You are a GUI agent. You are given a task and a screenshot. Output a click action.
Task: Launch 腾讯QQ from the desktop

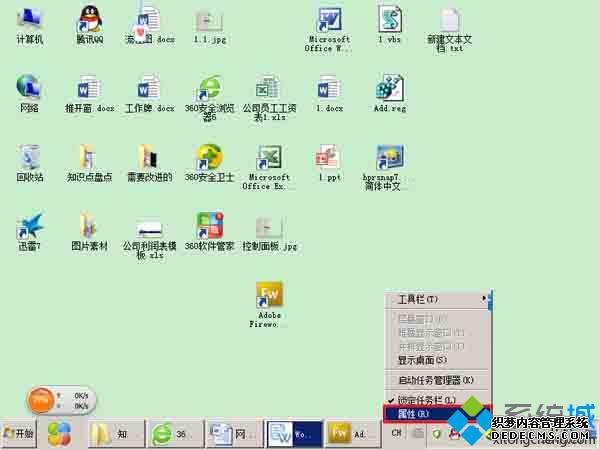tap(89, 20)
